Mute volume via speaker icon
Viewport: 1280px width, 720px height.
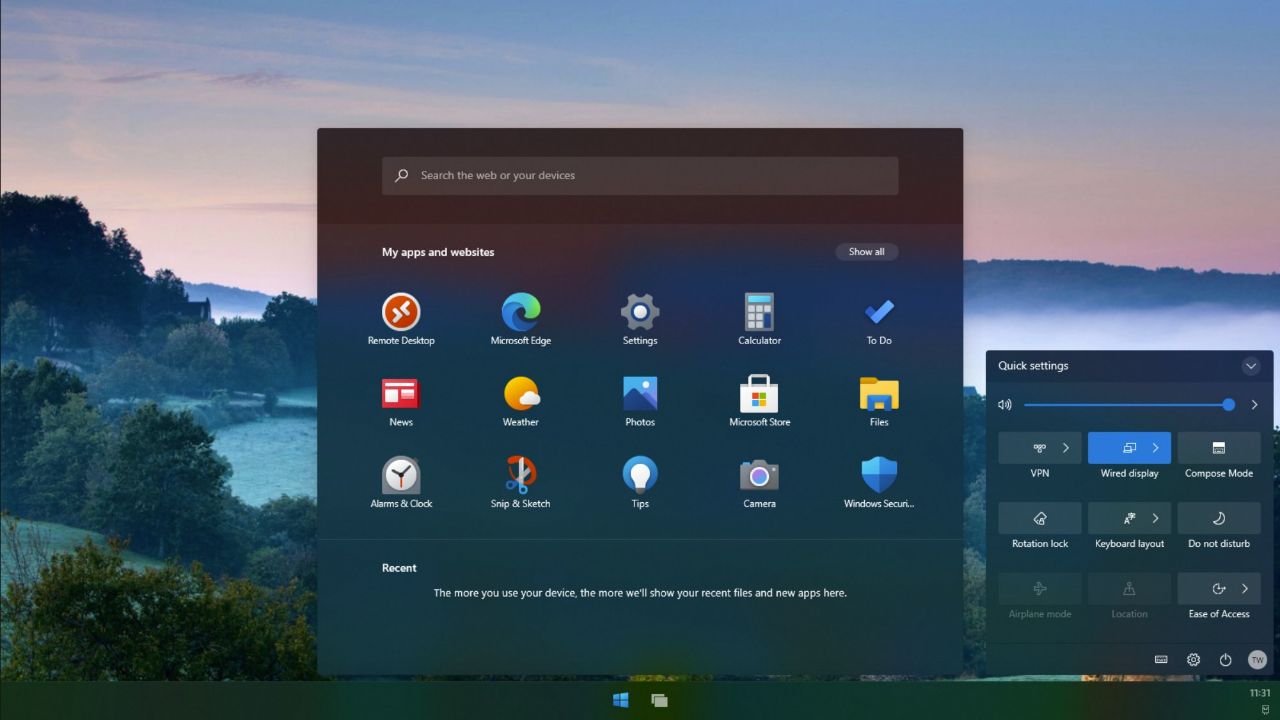[x=1005, y=405]
